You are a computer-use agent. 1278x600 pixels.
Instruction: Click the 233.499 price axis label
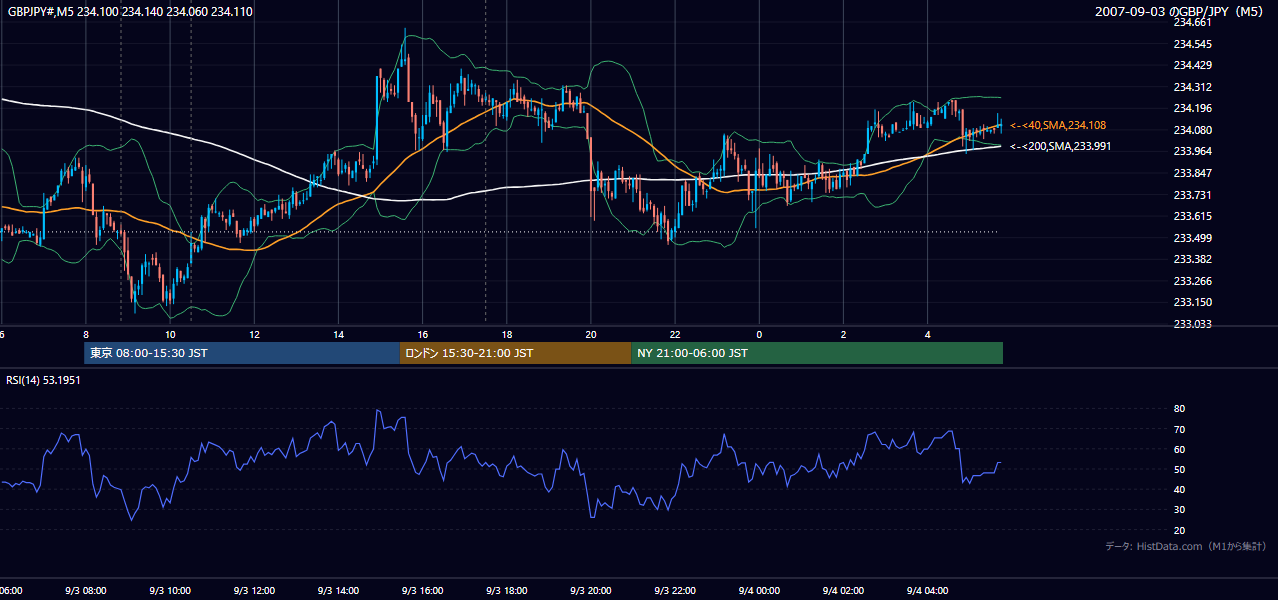pos(1192,238)
